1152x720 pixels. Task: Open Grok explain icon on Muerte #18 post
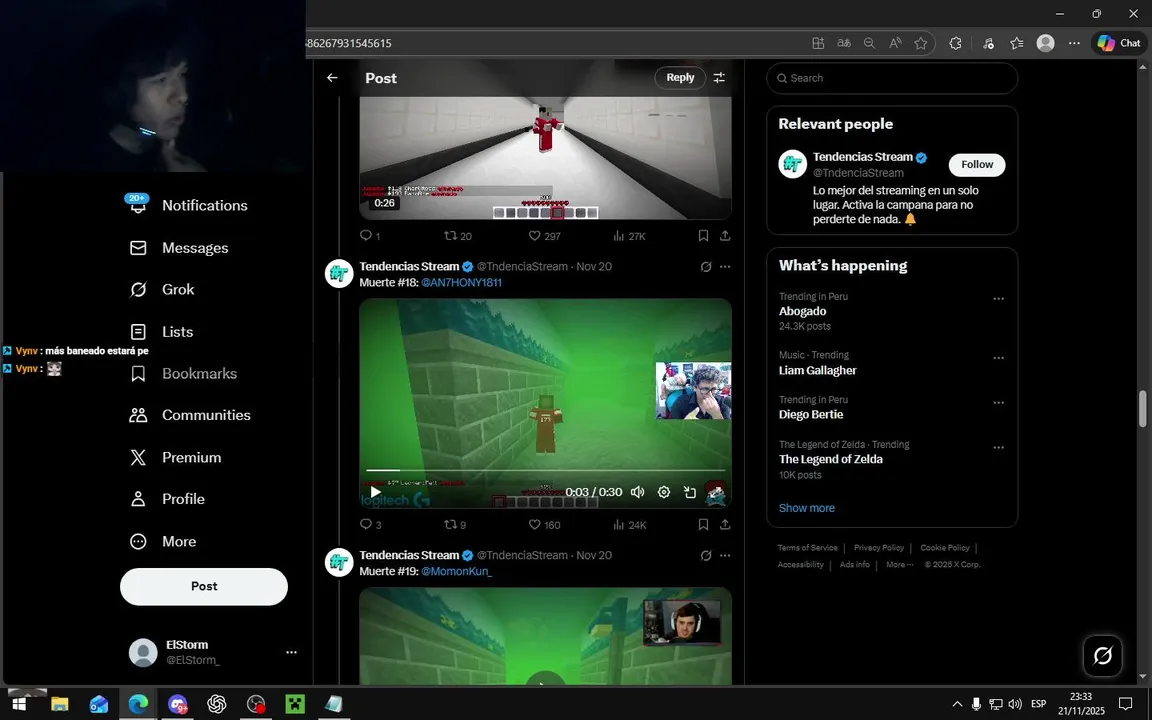(x=705, y=267)
